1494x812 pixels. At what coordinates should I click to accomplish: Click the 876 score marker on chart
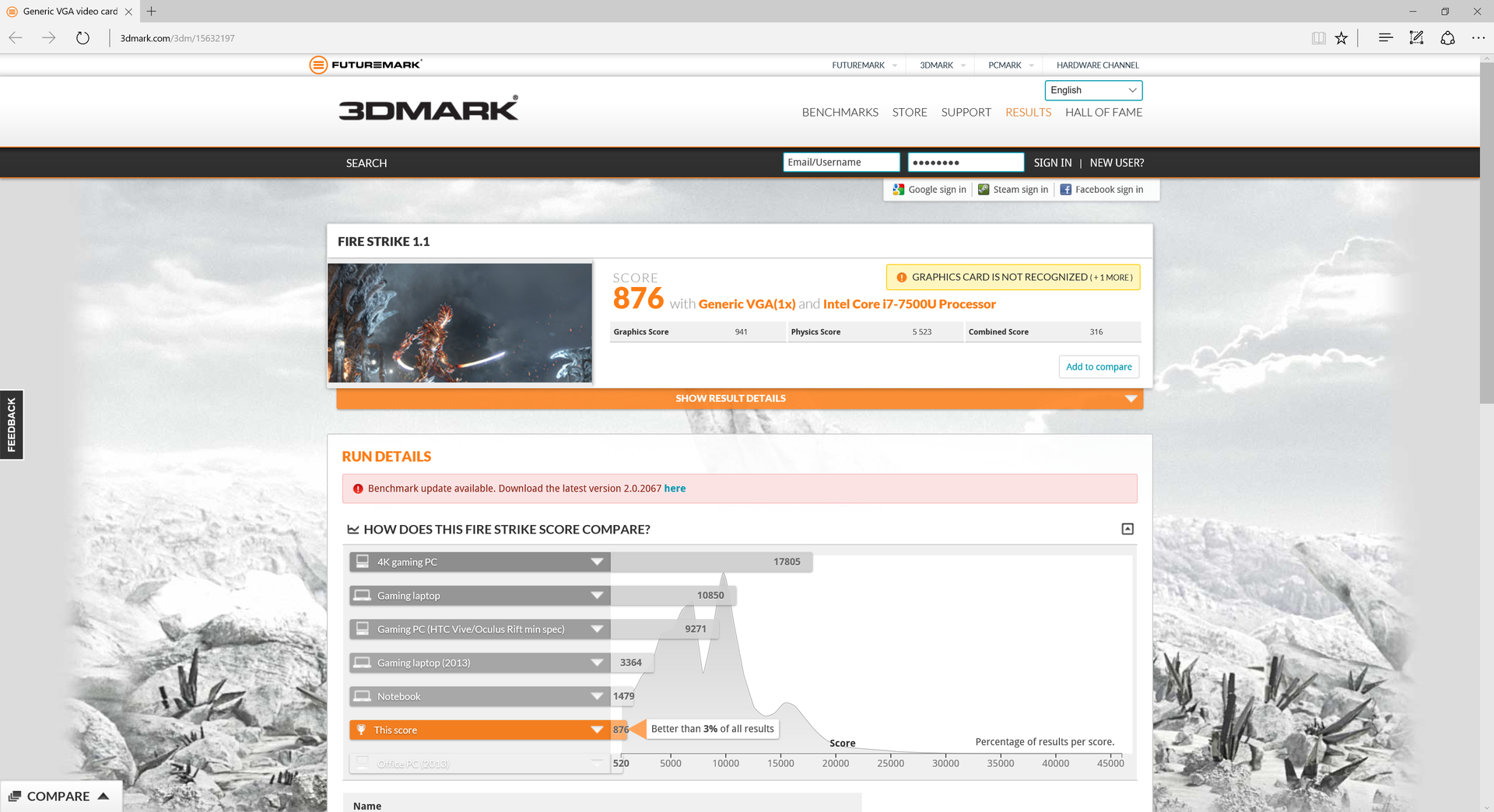(x=620, y=730)
